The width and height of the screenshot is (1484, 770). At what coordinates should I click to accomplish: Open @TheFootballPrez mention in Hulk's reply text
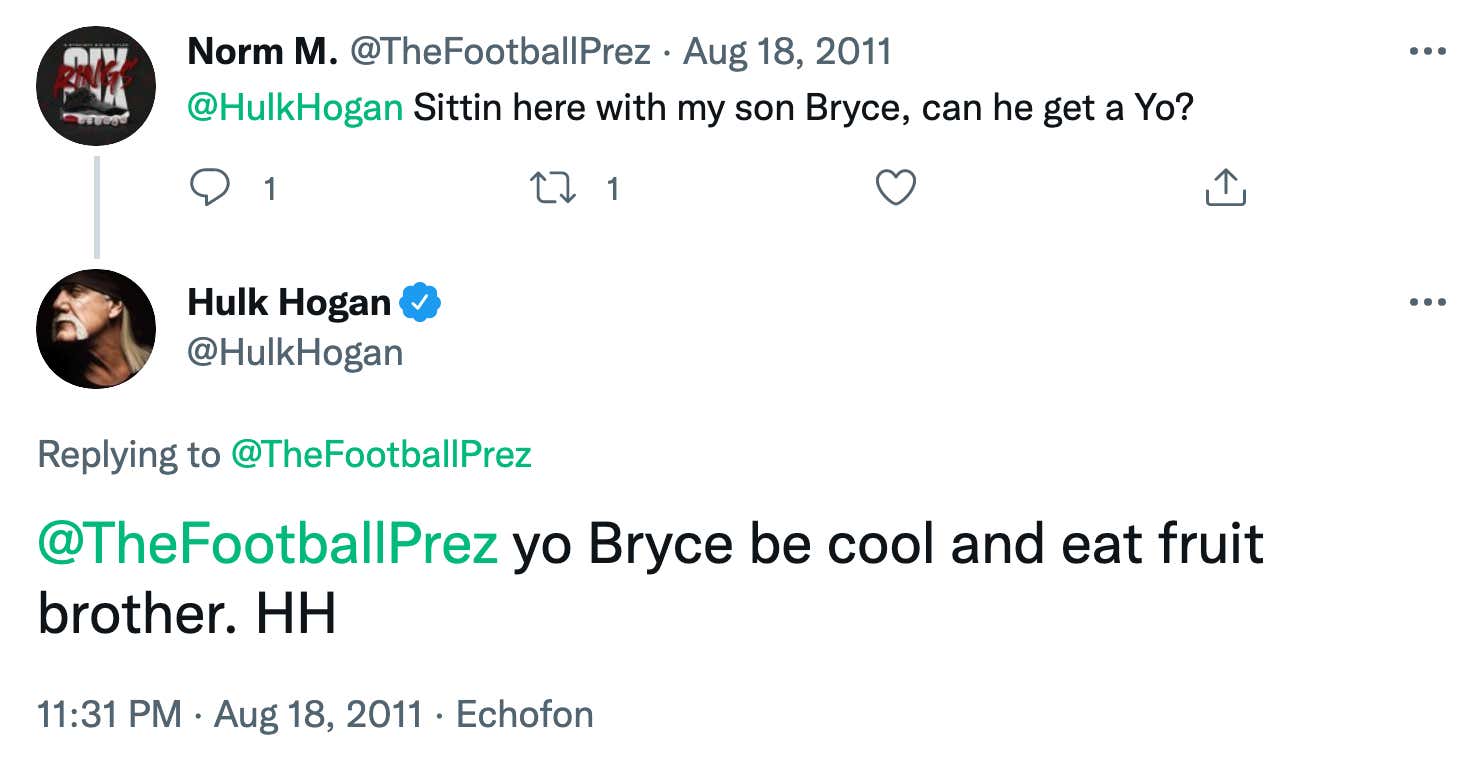(267, 545)
